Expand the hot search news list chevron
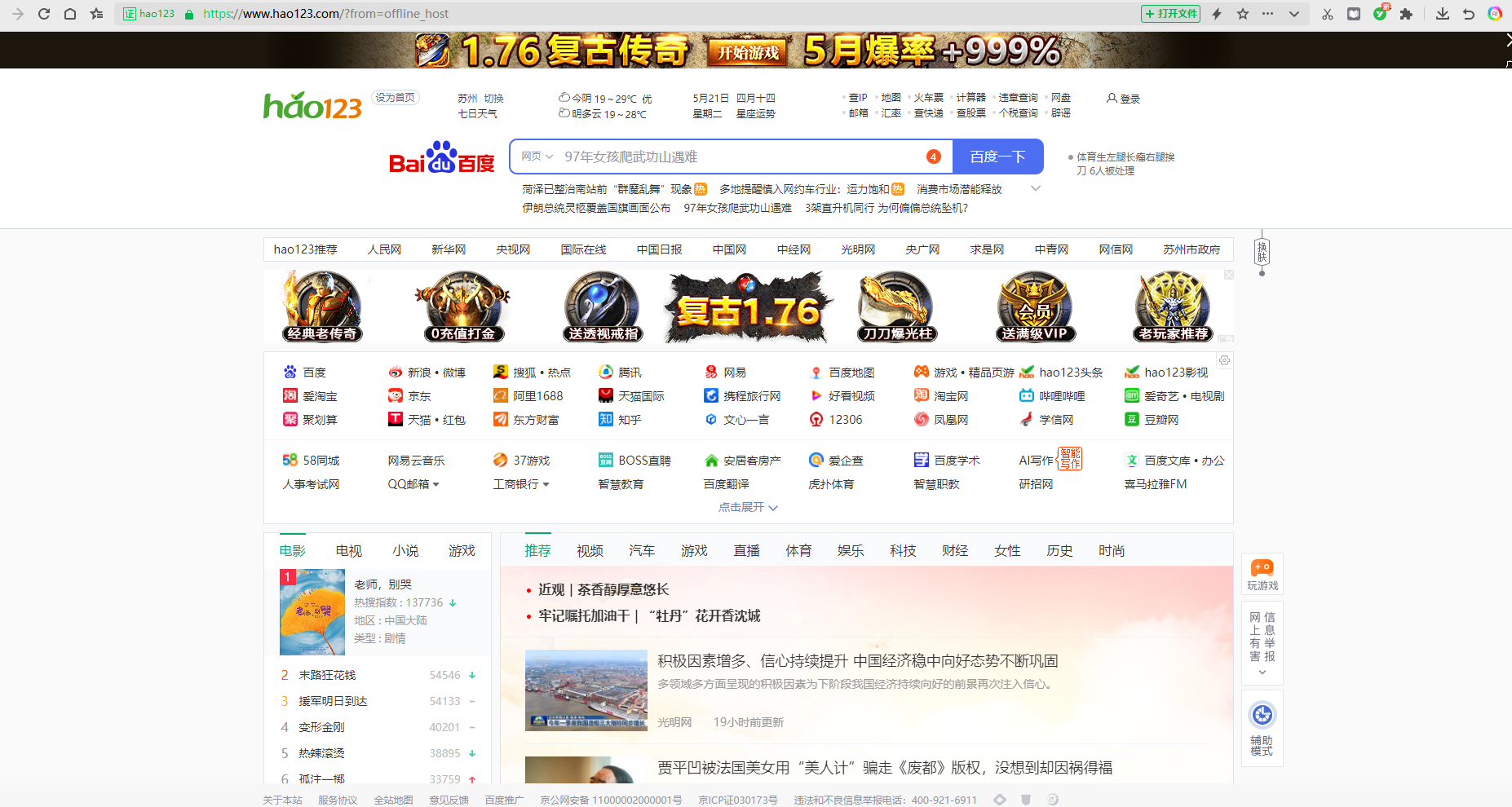1512x807 pixels. point(1036,188)
